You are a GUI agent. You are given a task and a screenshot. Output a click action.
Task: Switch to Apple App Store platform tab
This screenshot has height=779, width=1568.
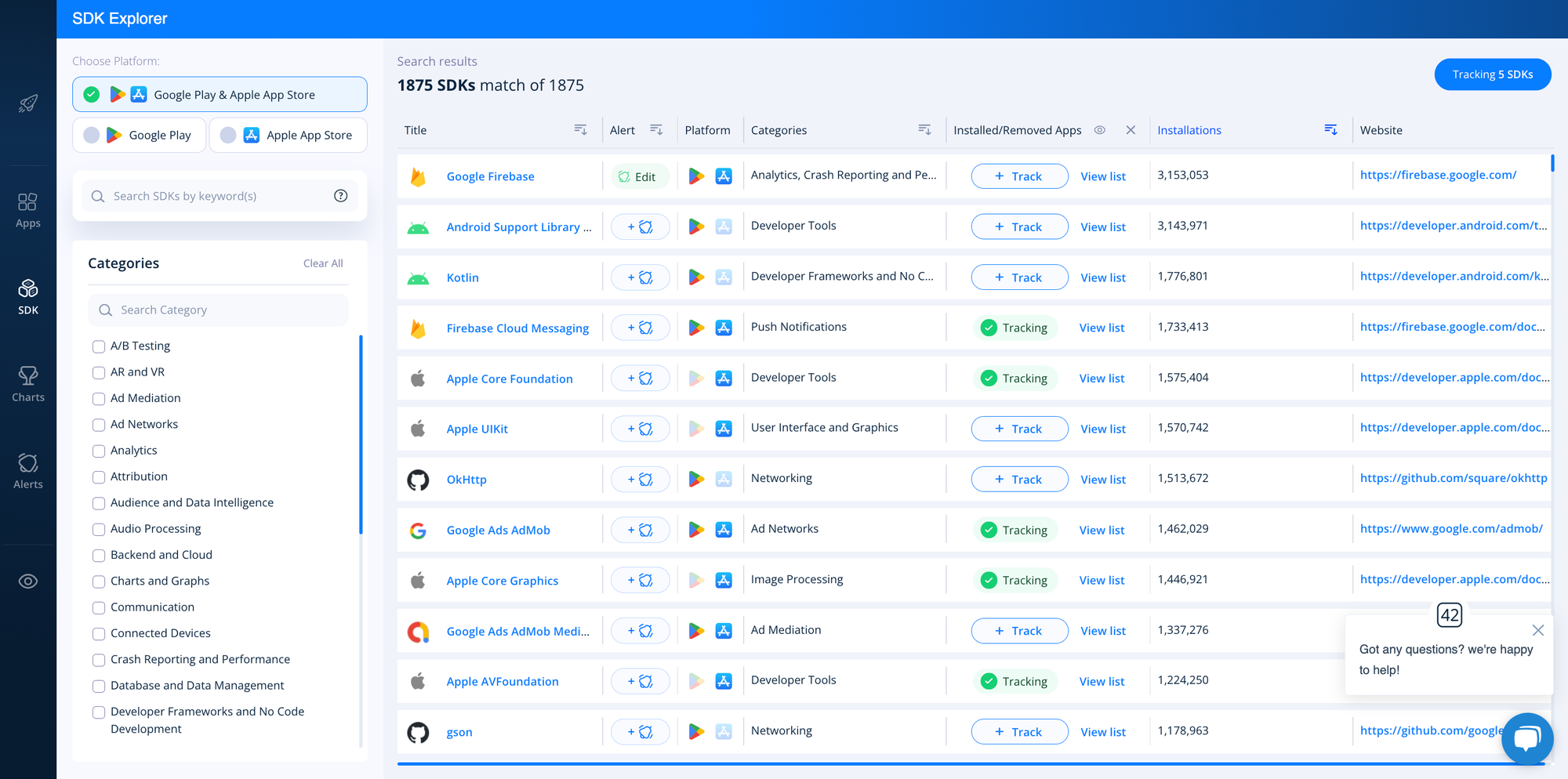[288, 134]
